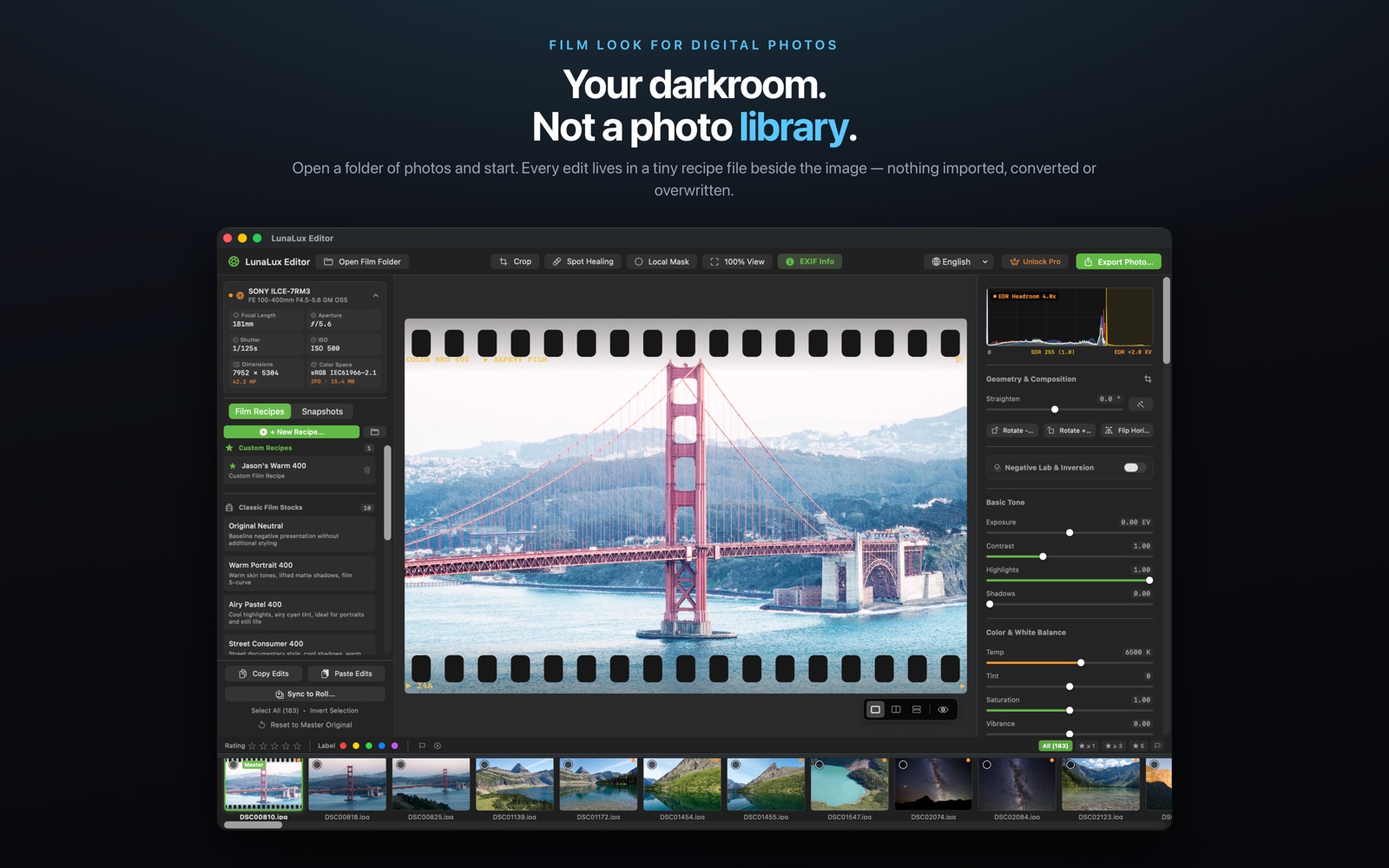Screen dimensions: 1389x868
Task: Set rating to the first star
Action: coord(253,746)
